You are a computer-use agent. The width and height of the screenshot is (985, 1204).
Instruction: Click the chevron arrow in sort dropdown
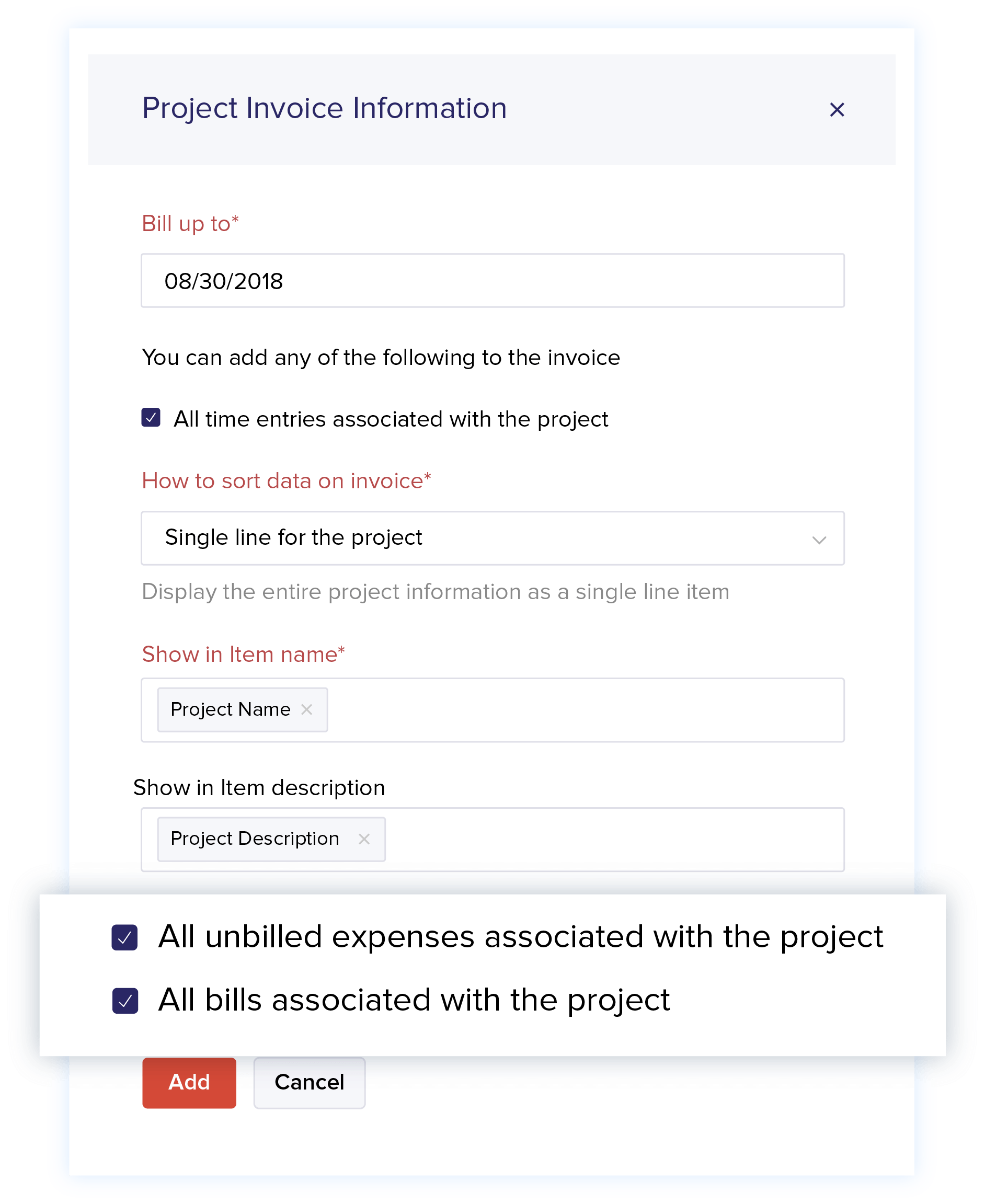tap(818, 539)
